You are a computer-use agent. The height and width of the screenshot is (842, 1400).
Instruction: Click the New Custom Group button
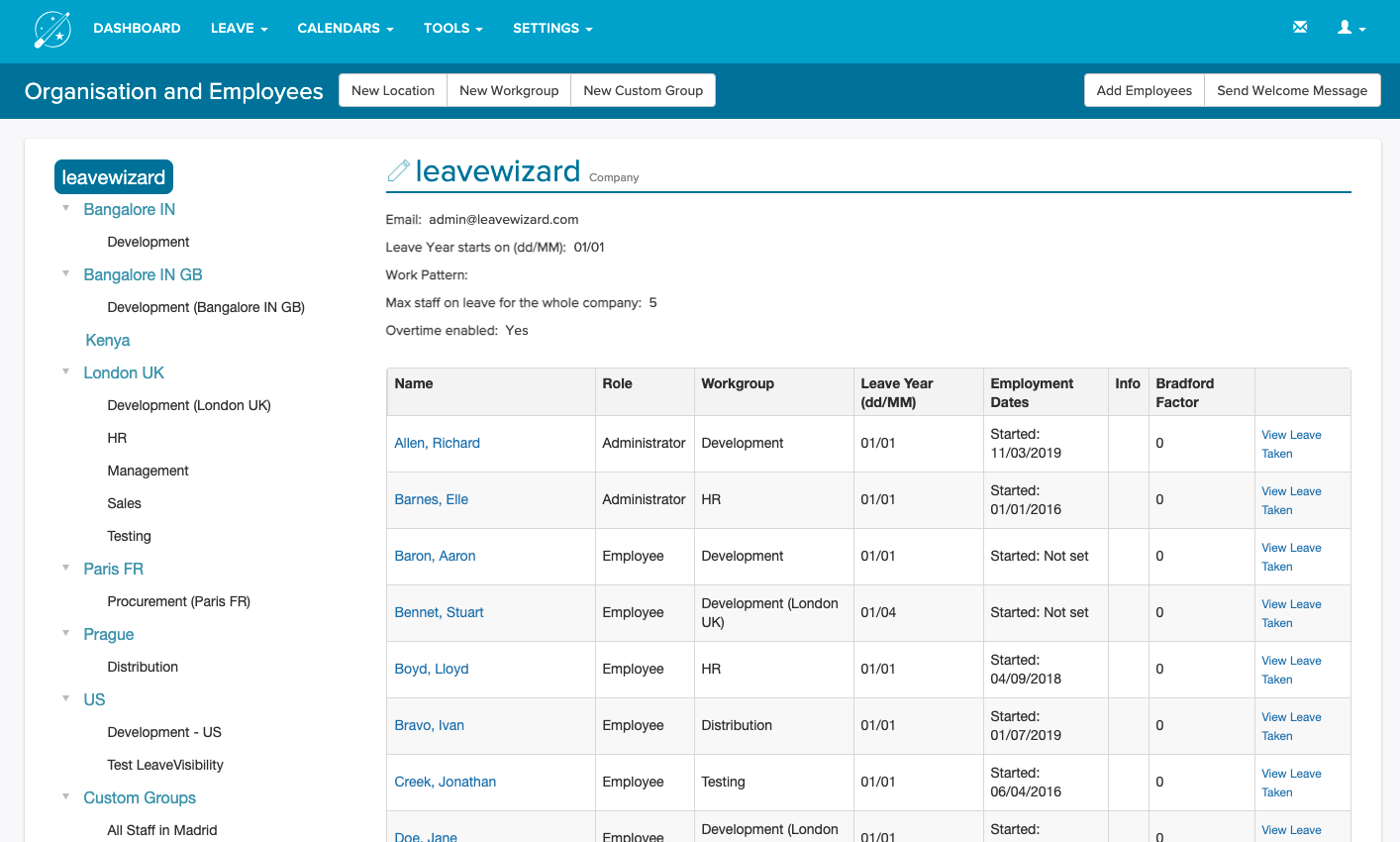pos(643,90)
